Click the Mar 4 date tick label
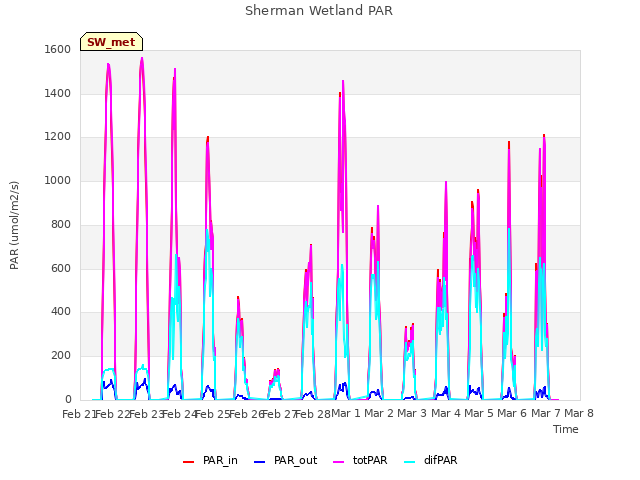640x480 pixels. tap(446, 413)
